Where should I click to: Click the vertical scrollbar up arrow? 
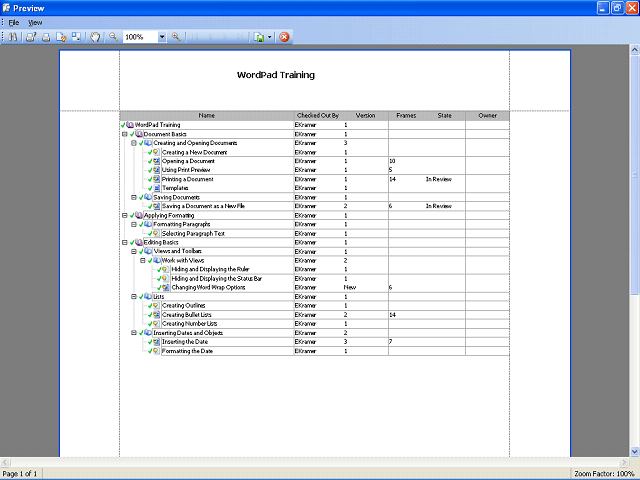[x=635, y=50]
